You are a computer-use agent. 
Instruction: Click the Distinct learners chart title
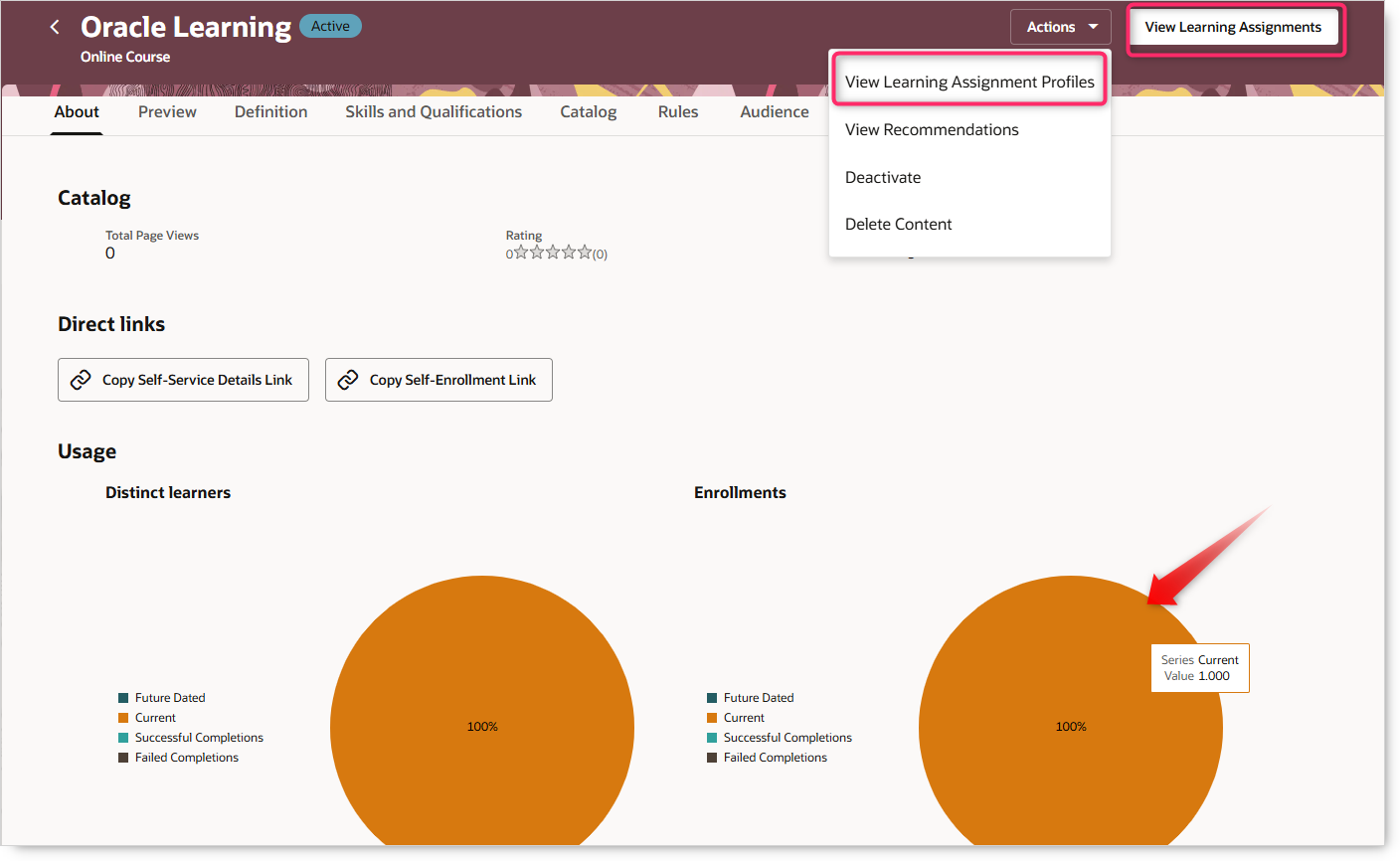pos(168,492)
